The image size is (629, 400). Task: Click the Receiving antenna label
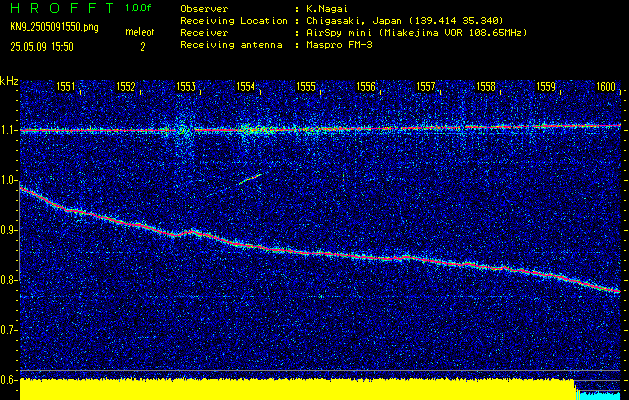[x=231, y=45]
